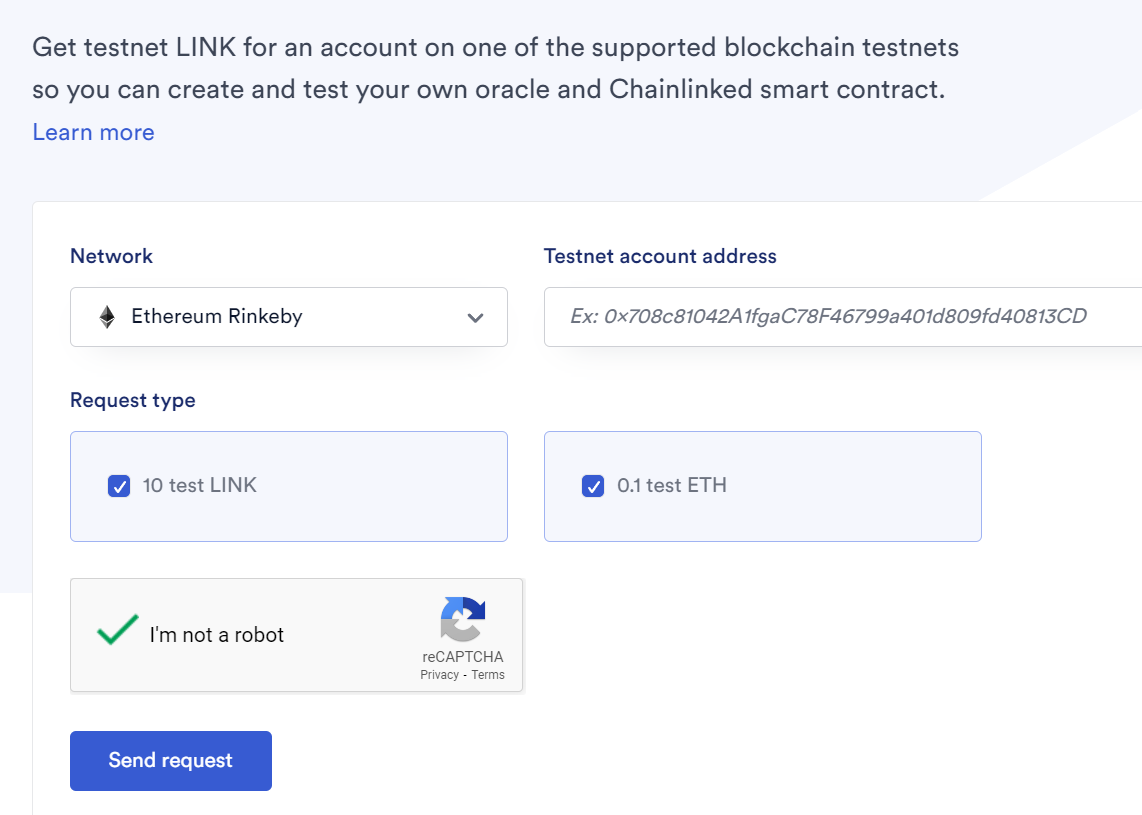This screenshot has height=815, width=1142.
Task: Click the "Testnet account address" field label
Action: coord(660,256)
